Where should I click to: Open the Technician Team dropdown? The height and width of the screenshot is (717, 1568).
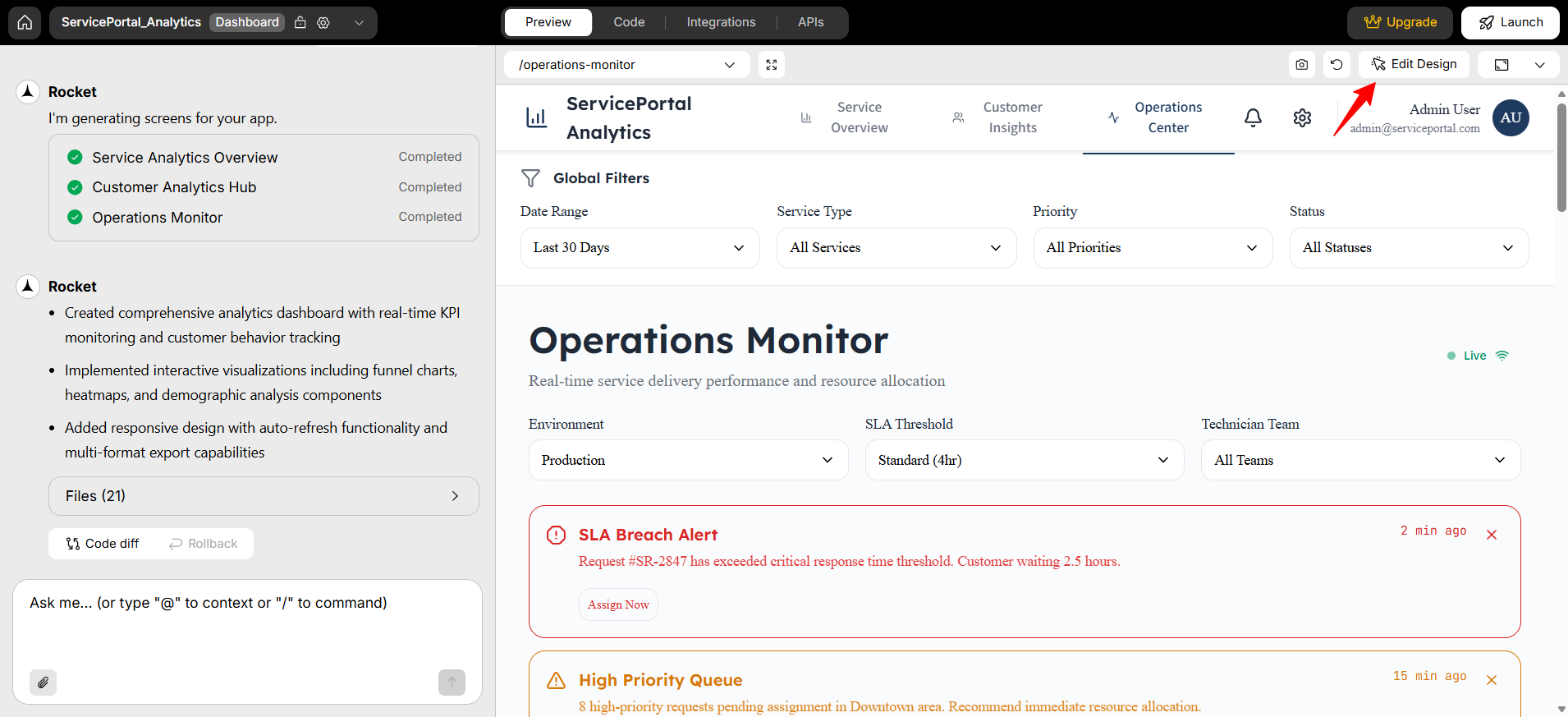pyautogui.click(x=1361, y=460)
